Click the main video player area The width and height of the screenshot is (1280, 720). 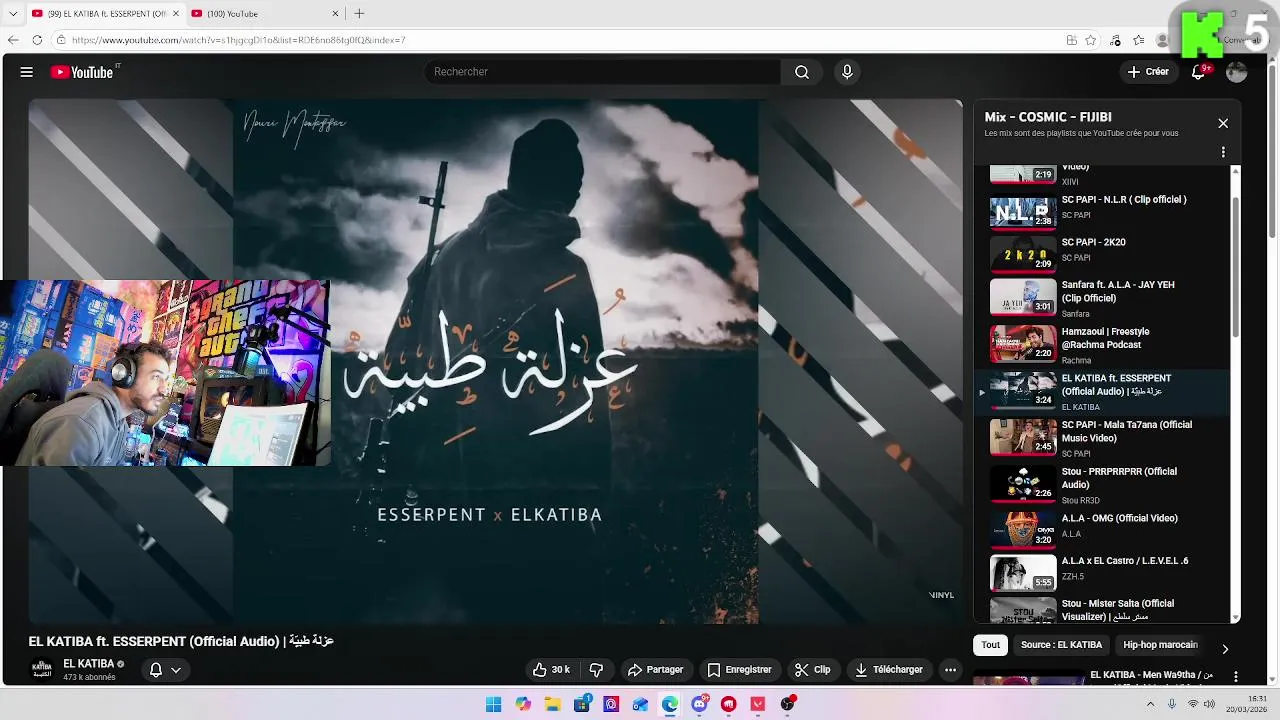pyautogui.click(x=495, y=361)
